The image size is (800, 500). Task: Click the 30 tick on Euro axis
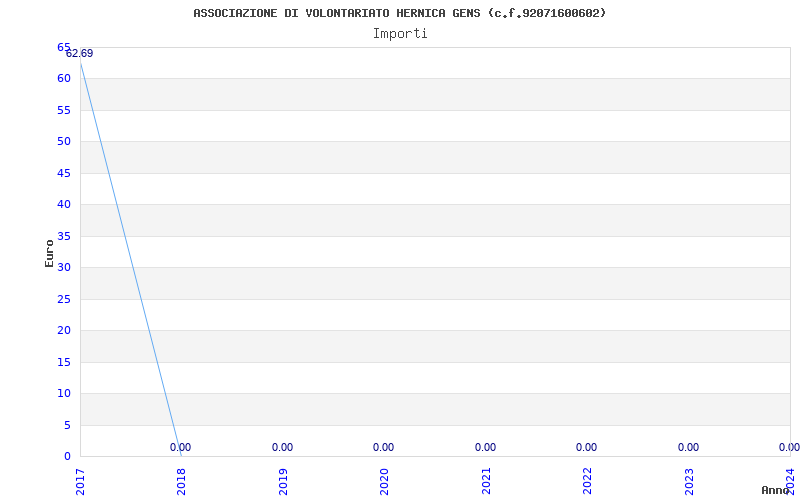[64, 267]
